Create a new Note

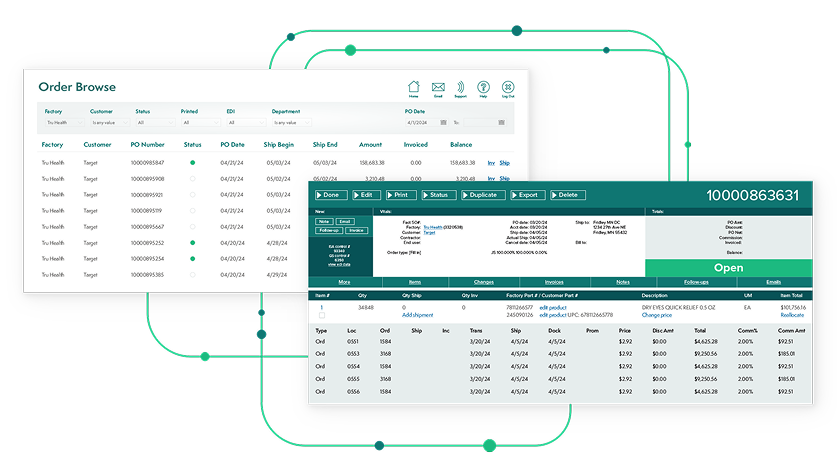tap(324, 222)
